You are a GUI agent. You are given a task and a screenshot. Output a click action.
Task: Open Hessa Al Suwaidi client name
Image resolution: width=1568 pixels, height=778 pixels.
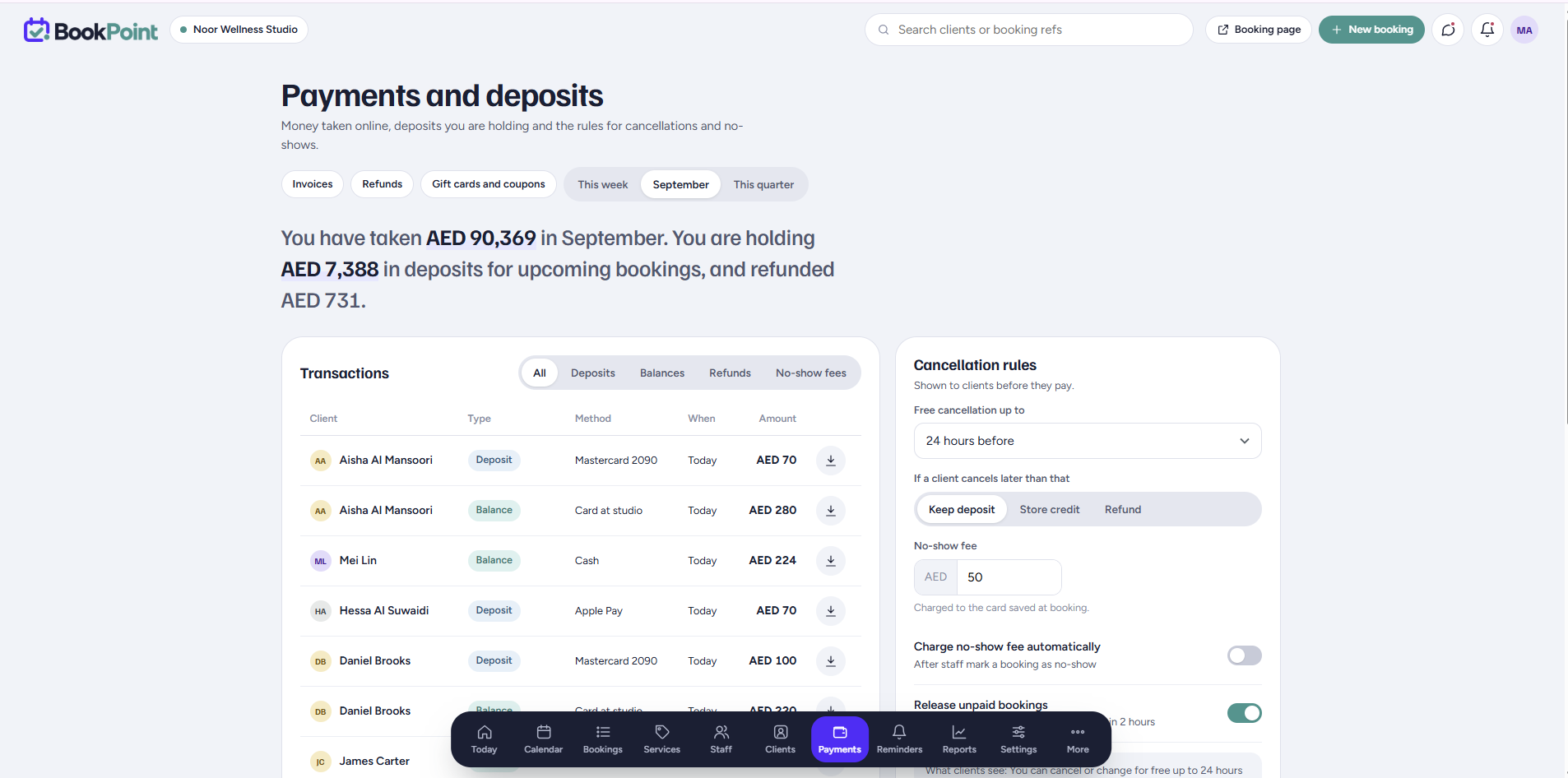[x=384, y=611]
